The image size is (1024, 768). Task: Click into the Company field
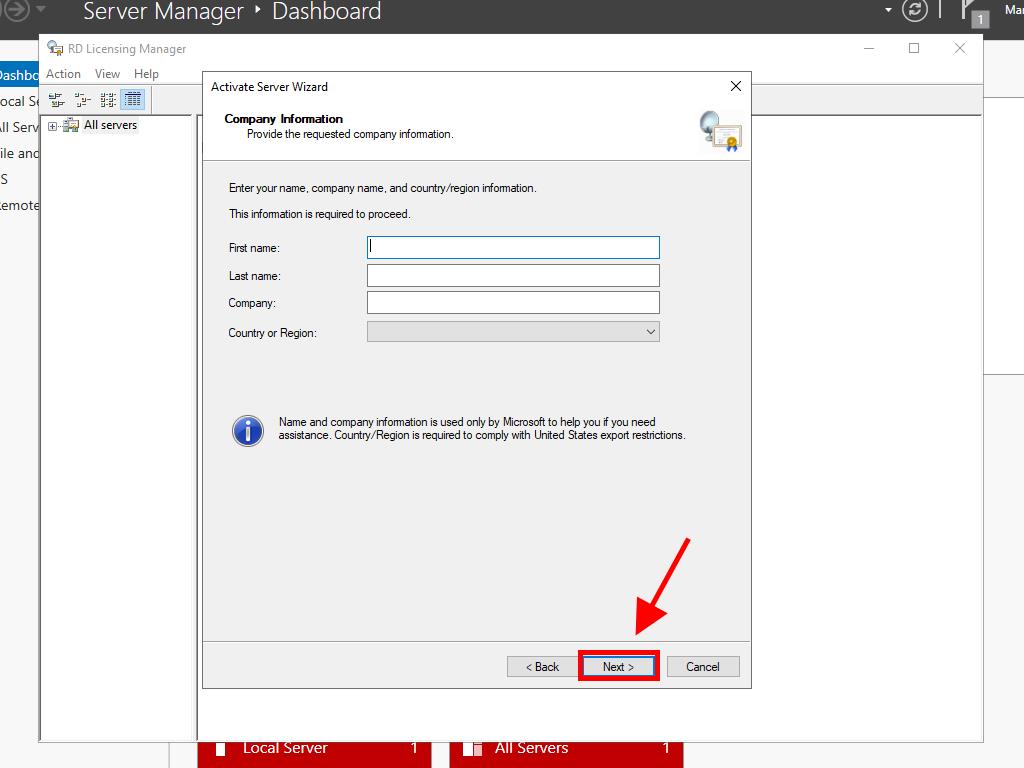coord(513,303)
